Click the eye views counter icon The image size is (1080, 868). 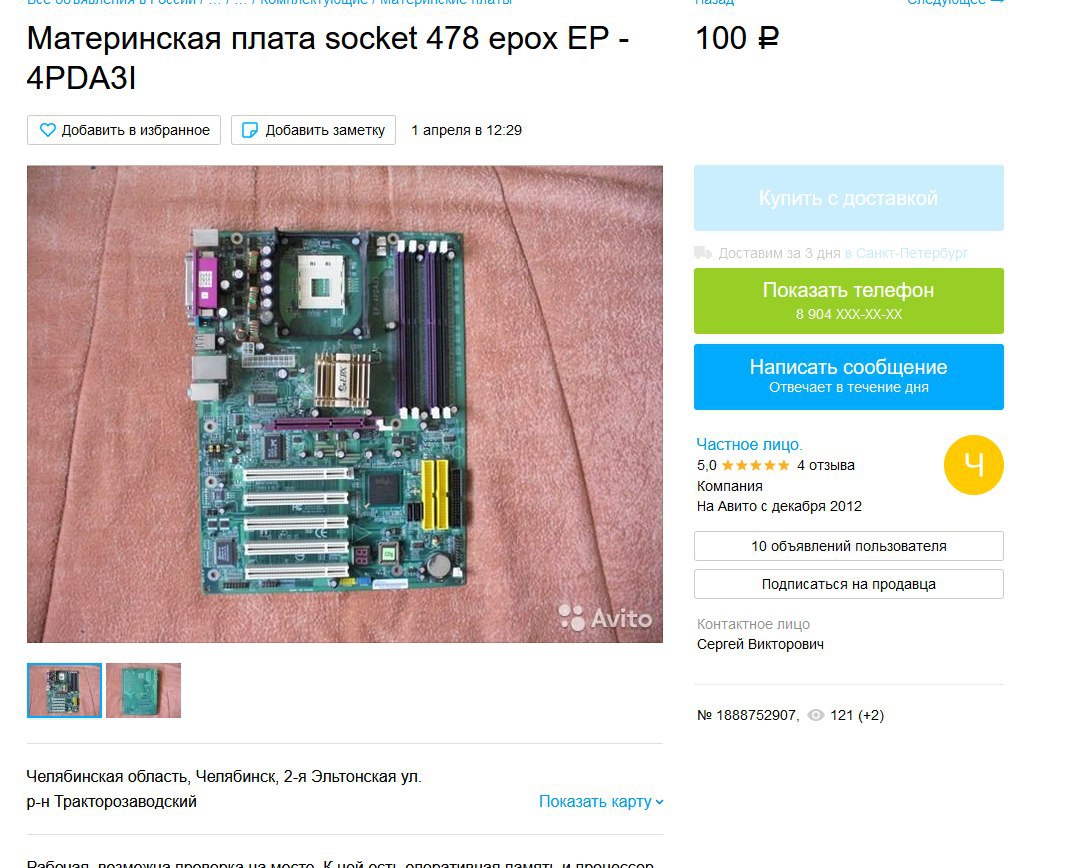[816, 715]
